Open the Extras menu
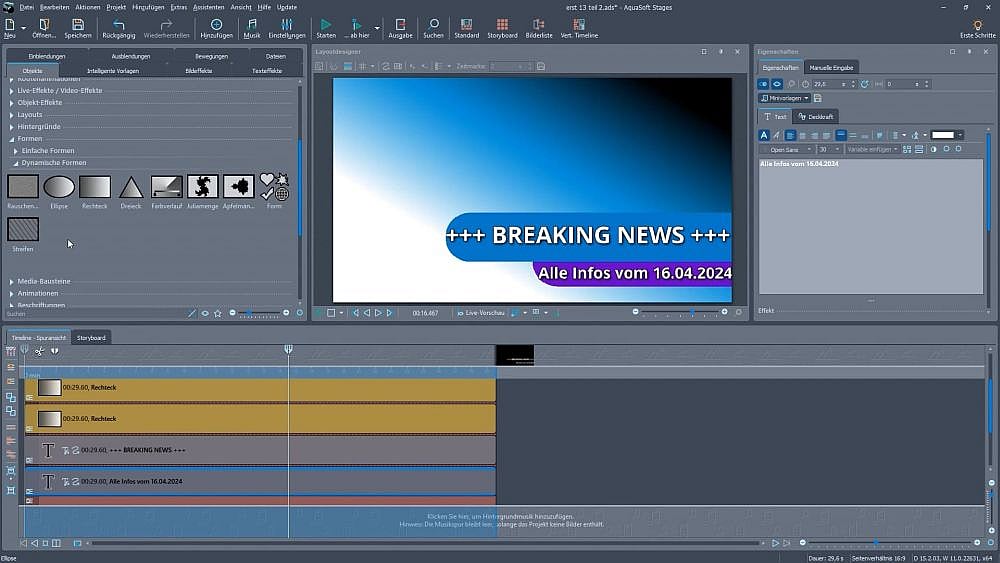 point(178,7)
